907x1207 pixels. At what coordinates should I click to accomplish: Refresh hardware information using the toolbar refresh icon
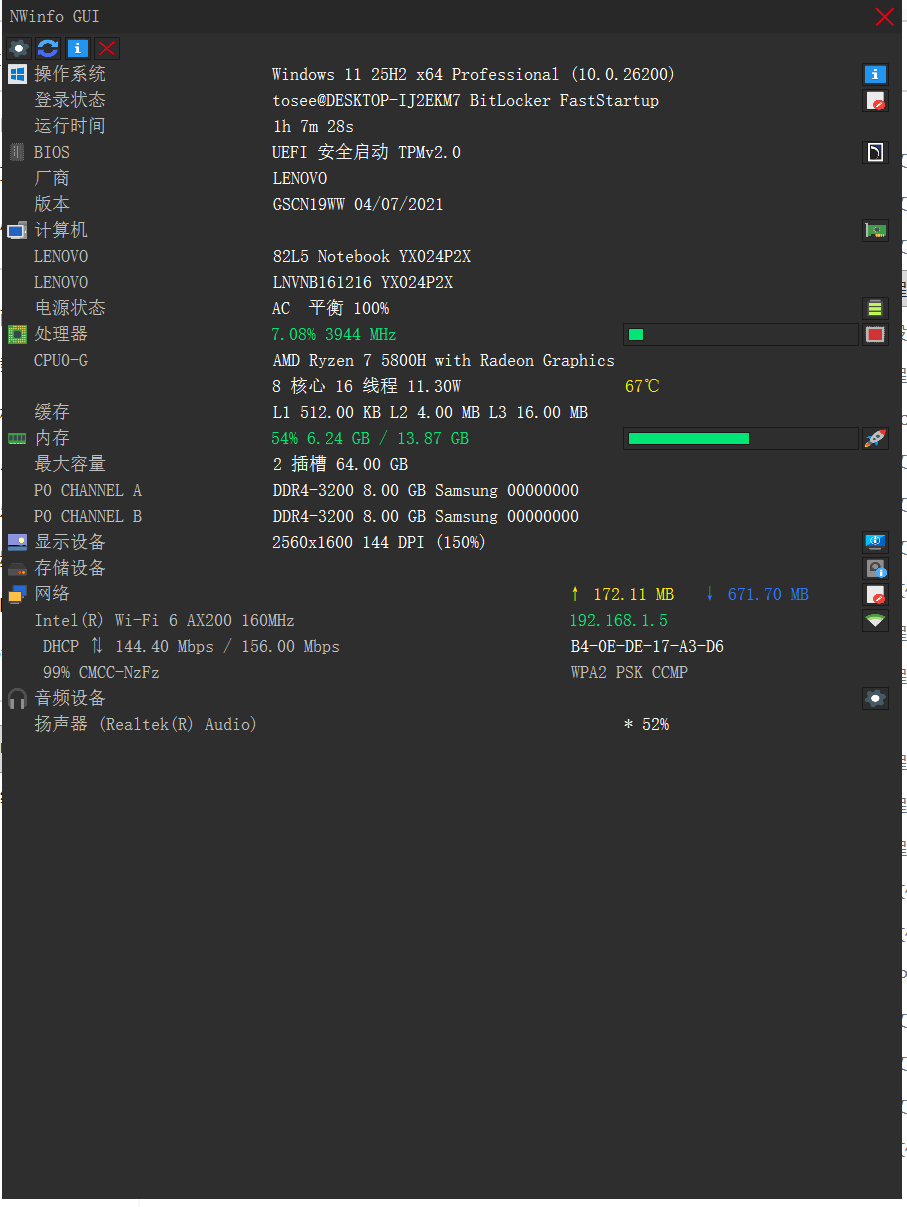pyautogui.click(x=47, y=48)
